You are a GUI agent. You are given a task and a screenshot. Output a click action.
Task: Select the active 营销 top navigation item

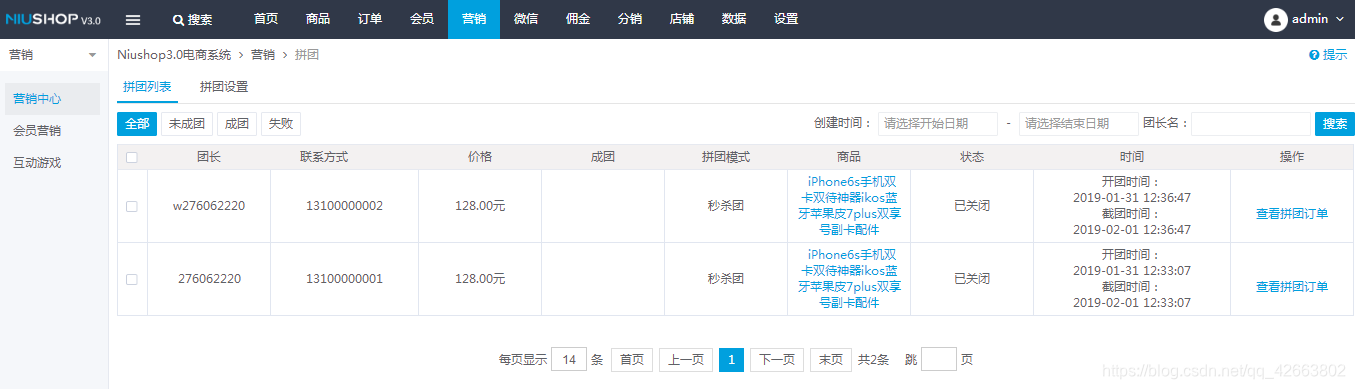point(474,19)
